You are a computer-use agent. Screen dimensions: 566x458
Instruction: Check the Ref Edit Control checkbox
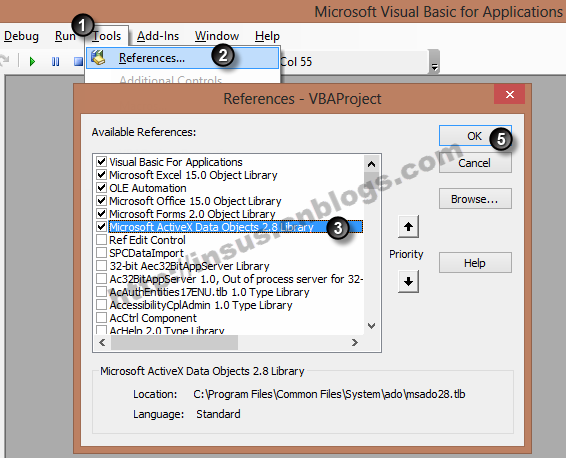tap(101, 240)
